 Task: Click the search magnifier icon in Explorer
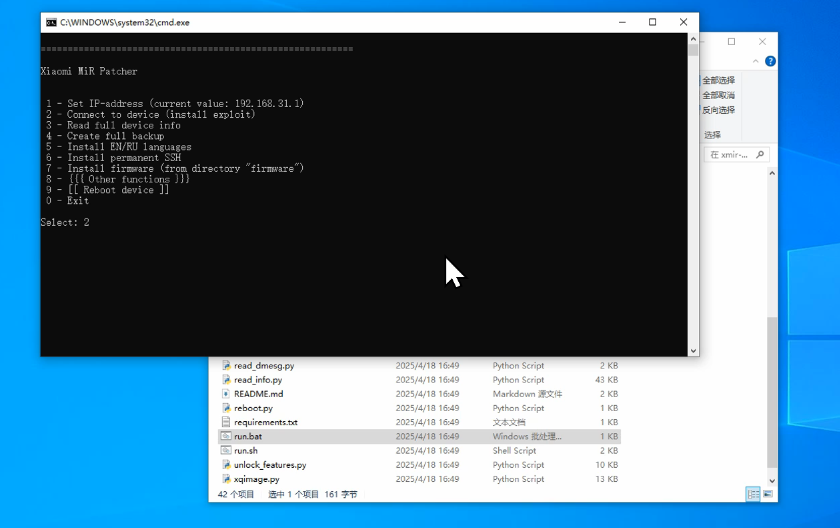(760, 155)
